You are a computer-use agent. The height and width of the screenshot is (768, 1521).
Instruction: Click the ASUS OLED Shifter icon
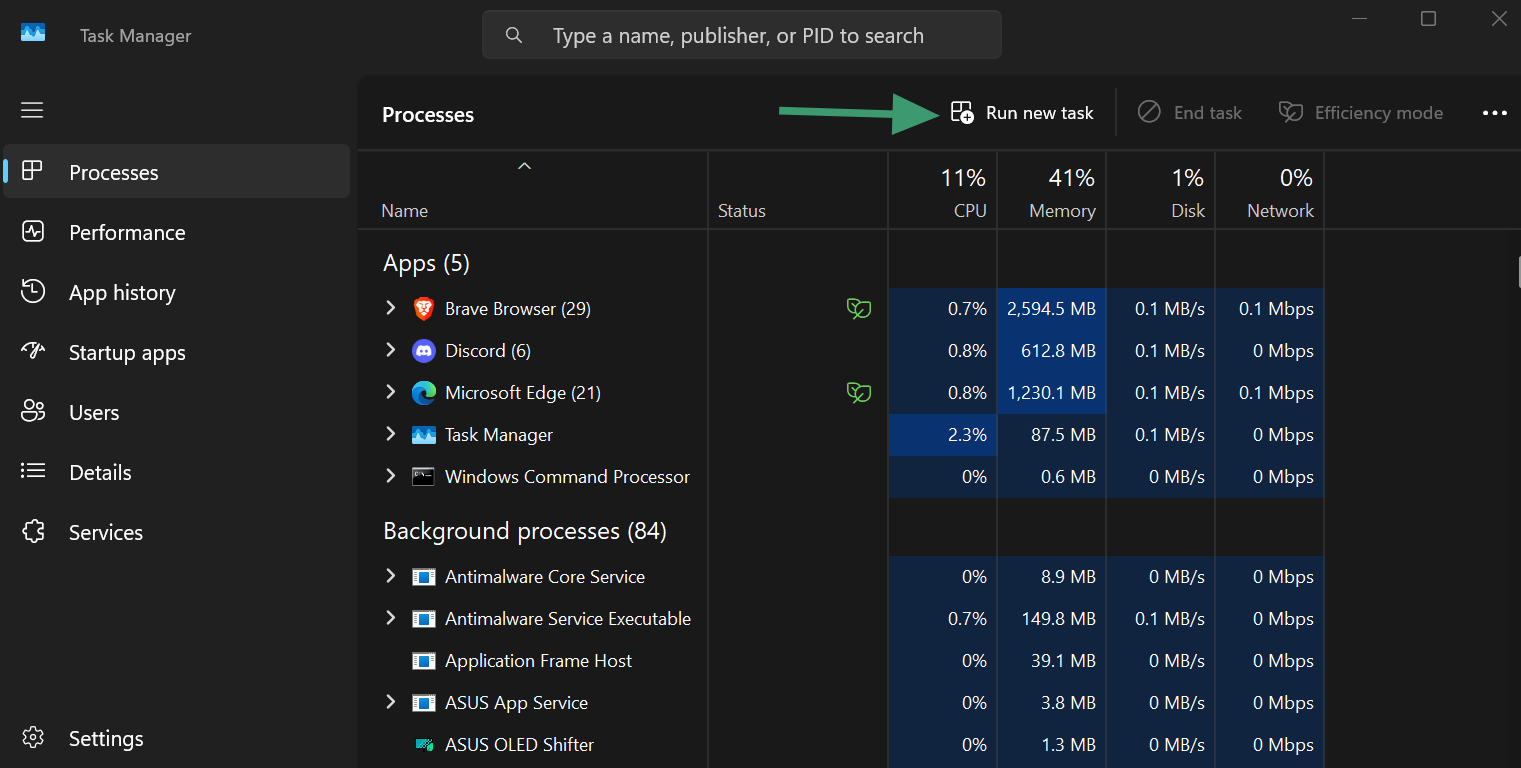coord(423,745)
